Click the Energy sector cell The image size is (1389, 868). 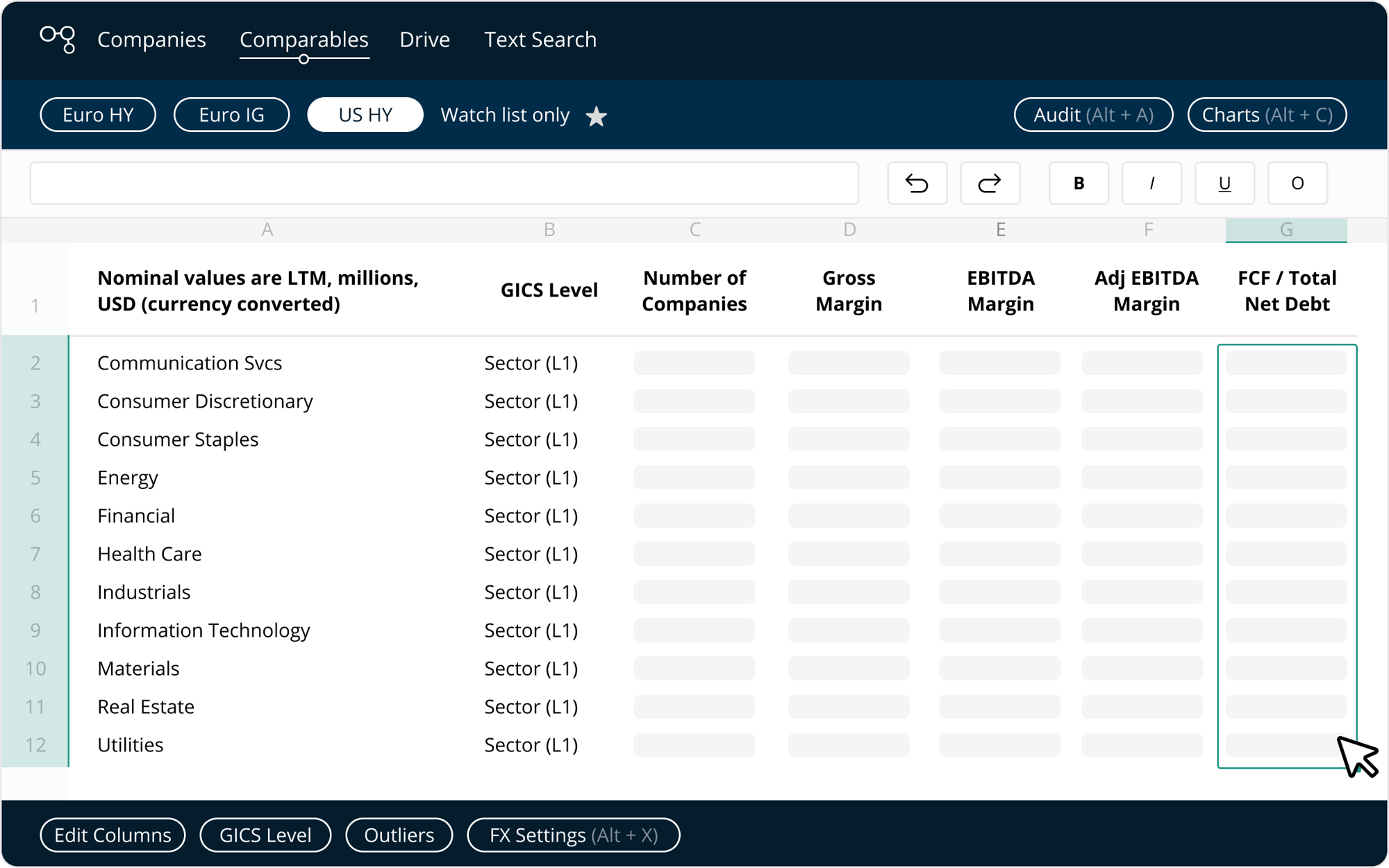(x=128, y=477)
